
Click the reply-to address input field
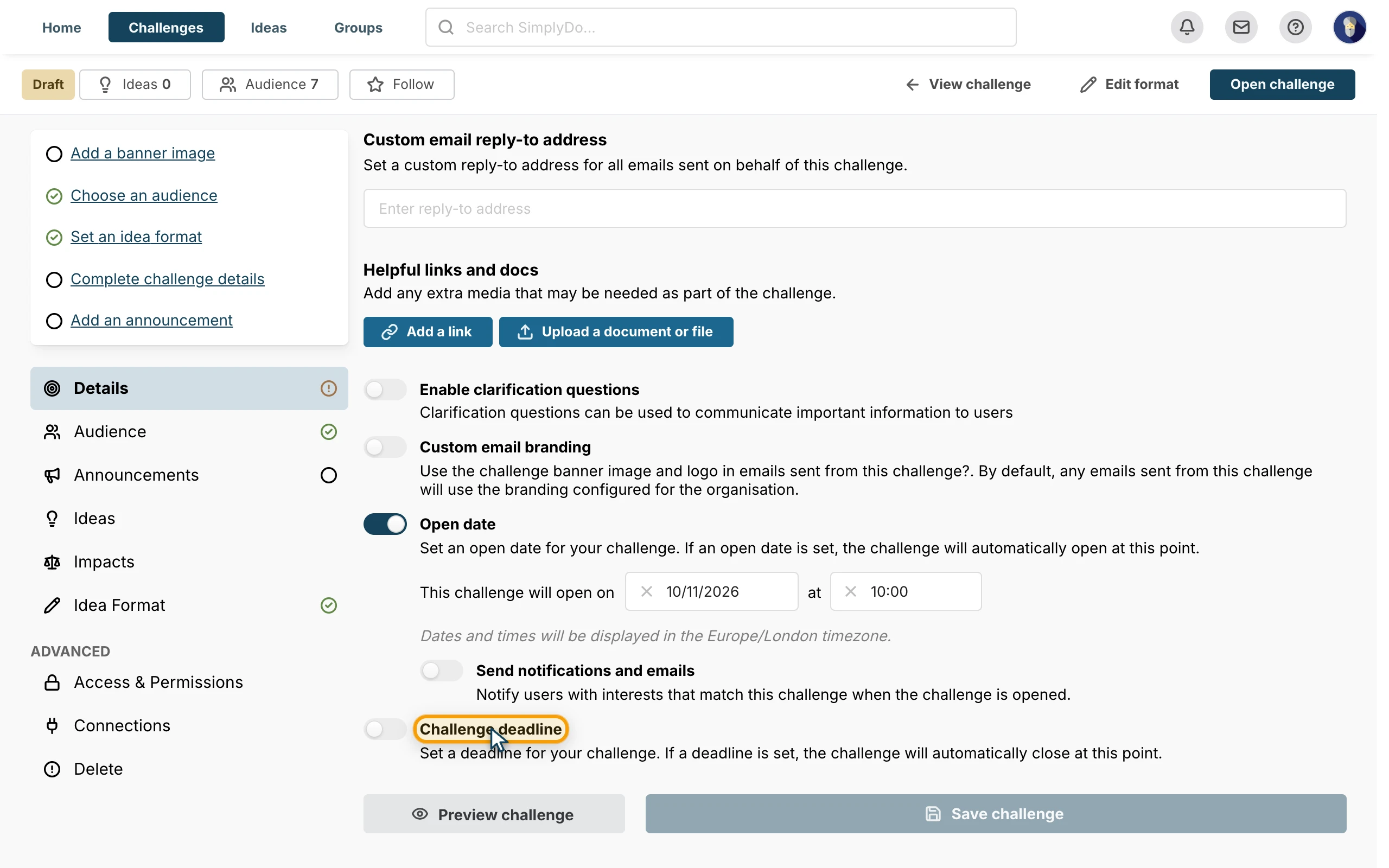coord(855,208)
